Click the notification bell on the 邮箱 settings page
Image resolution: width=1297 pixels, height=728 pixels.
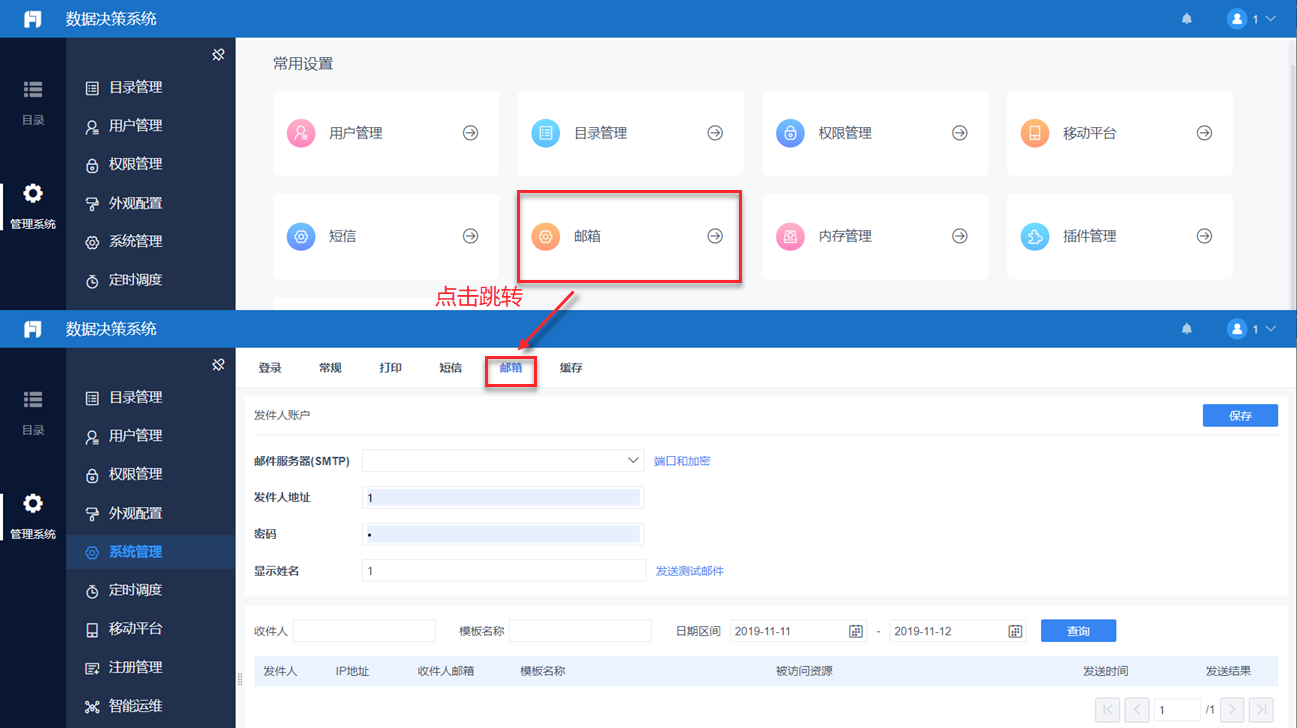1187,329
